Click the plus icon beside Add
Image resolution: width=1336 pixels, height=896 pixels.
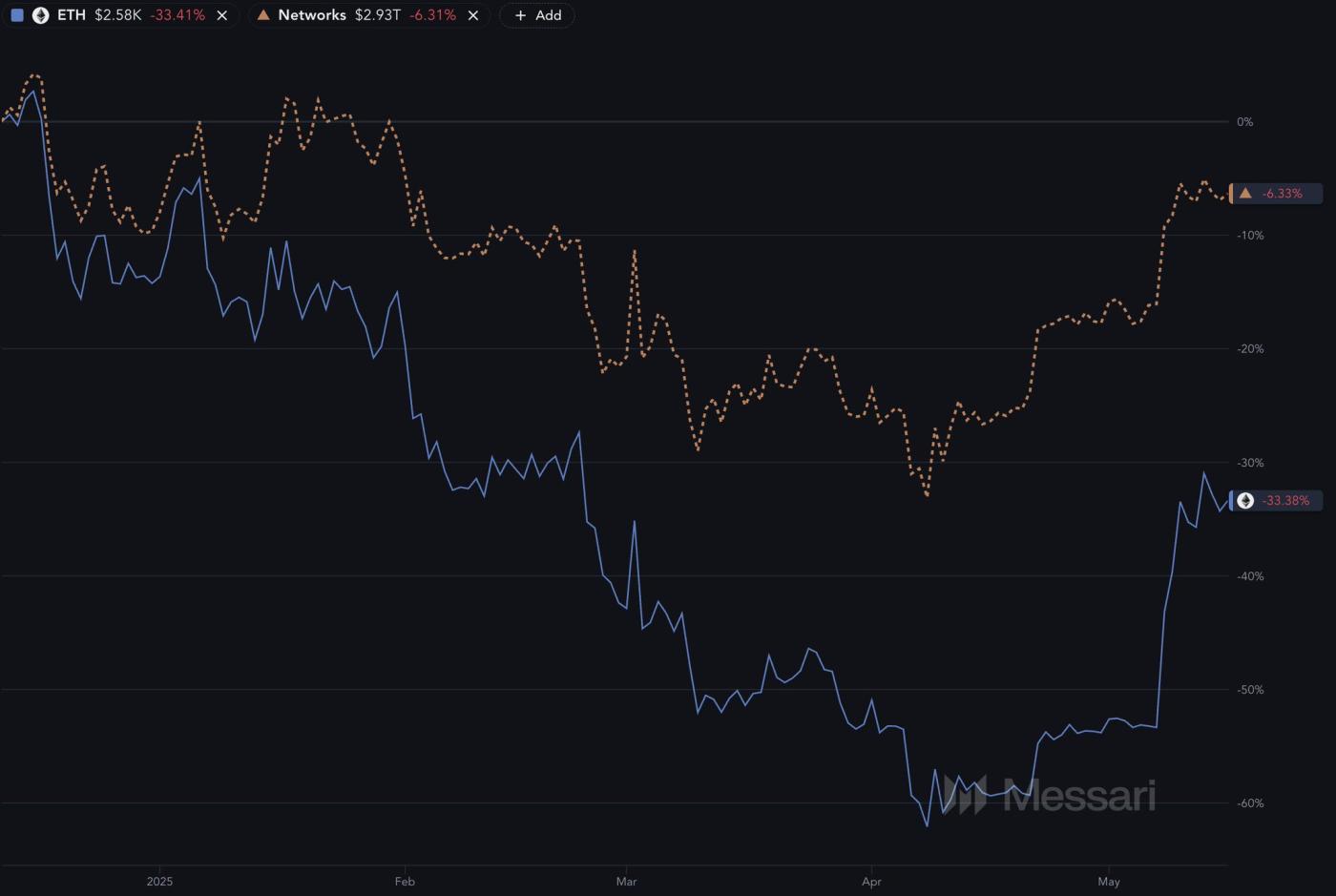[520, 15]
